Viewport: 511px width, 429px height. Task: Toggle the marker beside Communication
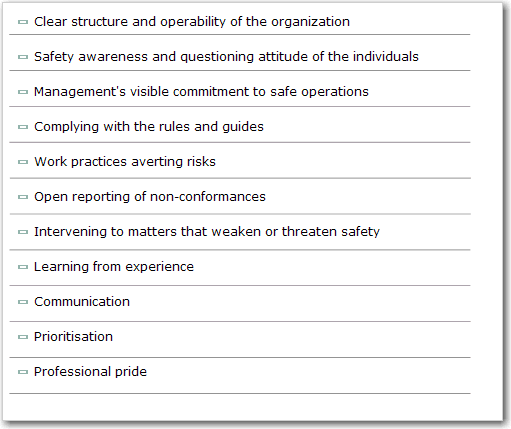click(23, 302)
